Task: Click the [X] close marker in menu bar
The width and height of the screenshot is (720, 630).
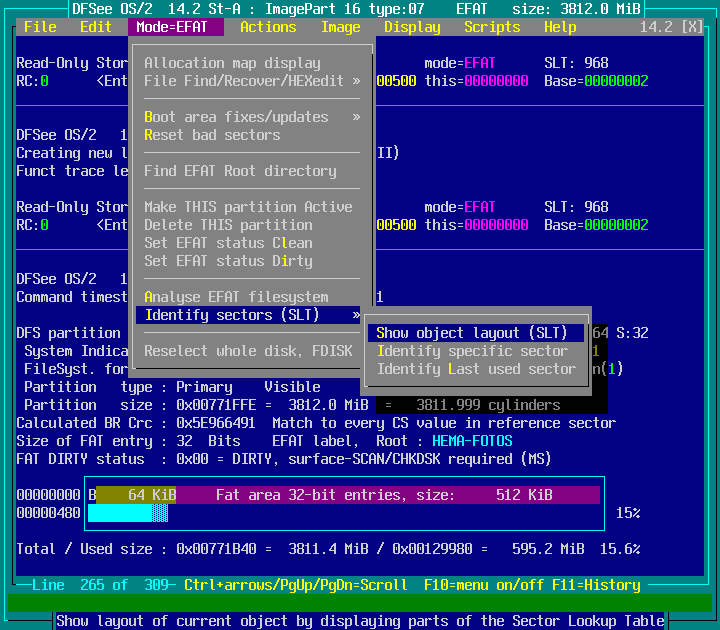Action: (691, 27)
